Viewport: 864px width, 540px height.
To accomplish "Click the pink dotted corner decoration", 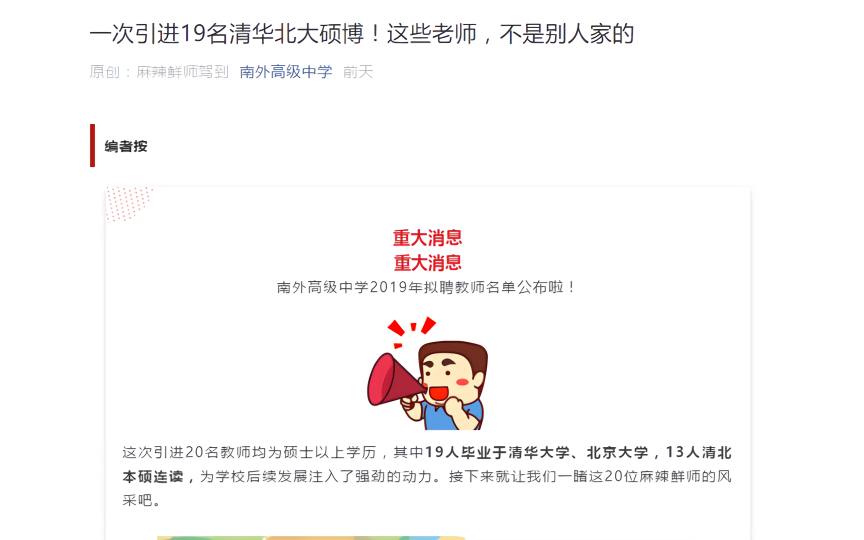I will (128, 203).
